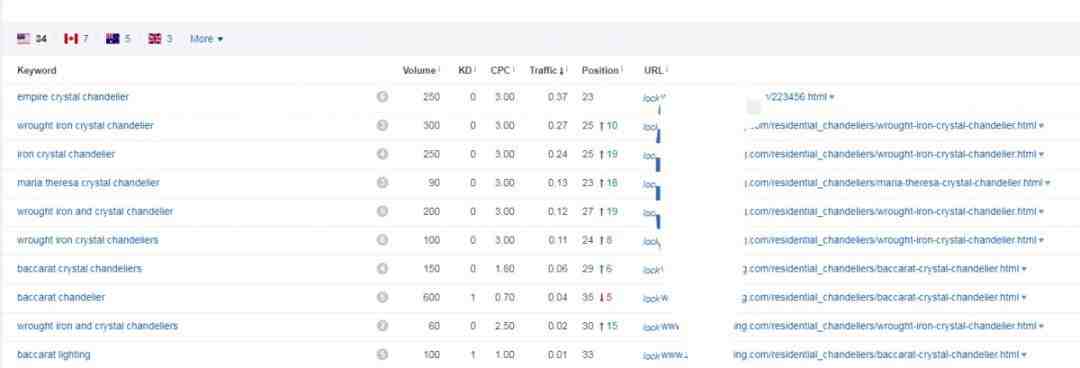The width and height of the screenshot is (1080, 368).
Task: Click the position 35 with red down 5
Action: (597, 297)
